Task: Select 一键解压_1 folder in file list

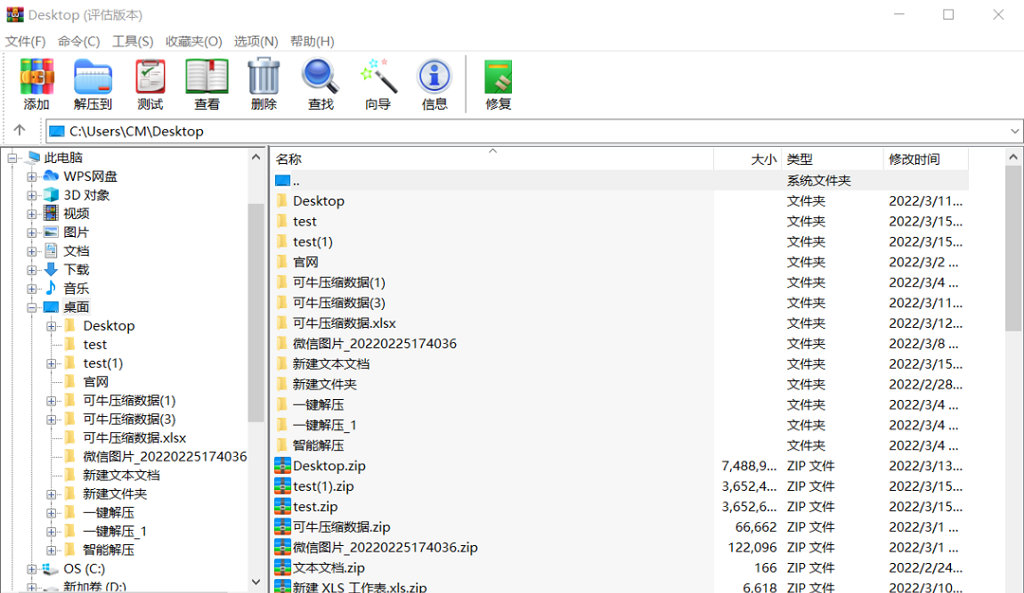Action: click(325, 425)
